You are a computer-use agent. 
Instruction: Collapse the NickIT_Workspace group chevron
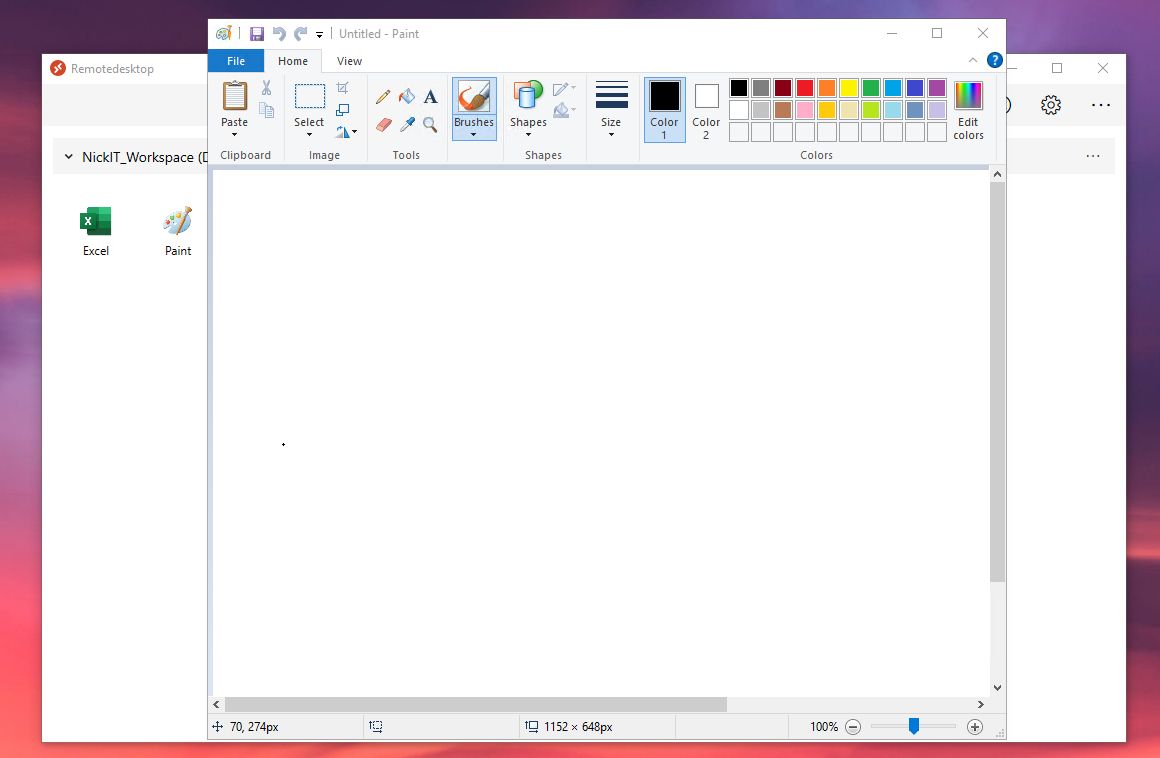[69, 157]
